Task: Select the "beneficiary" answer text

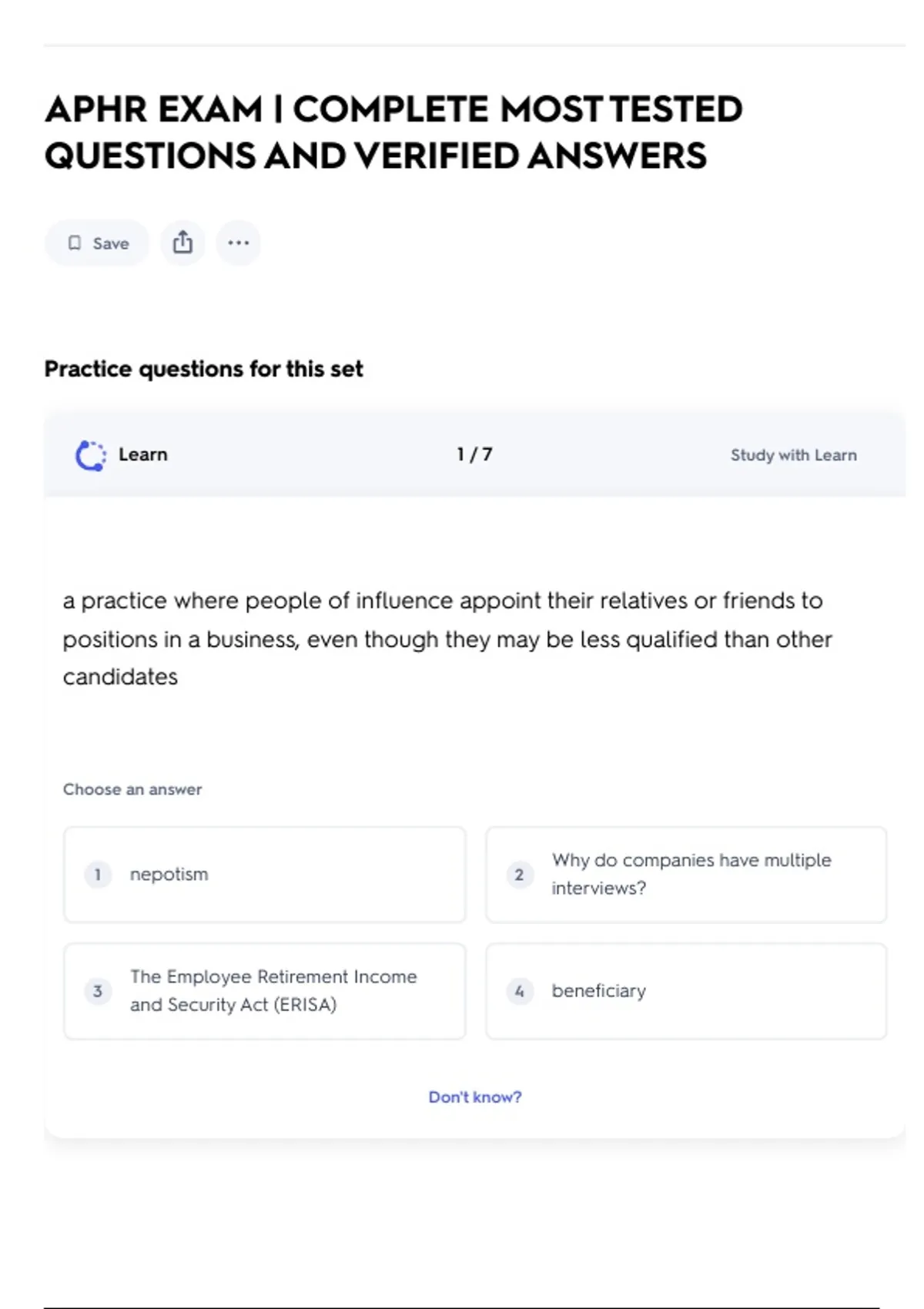Action: tap(599, 991)
